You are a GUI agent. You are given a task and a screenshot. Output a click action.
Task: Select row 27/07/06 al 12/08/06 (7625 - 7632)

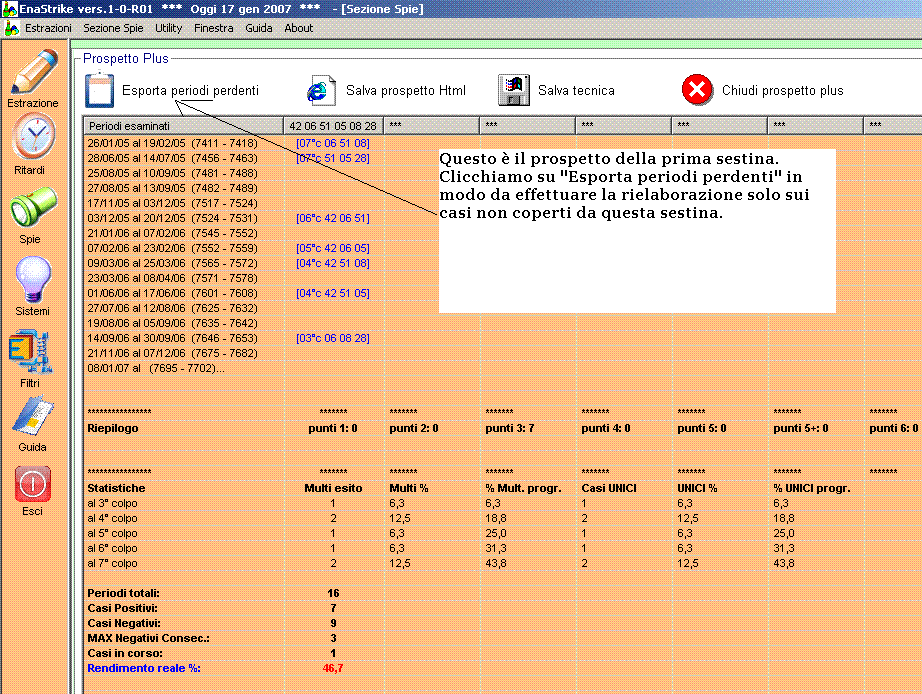click(172, 308)
